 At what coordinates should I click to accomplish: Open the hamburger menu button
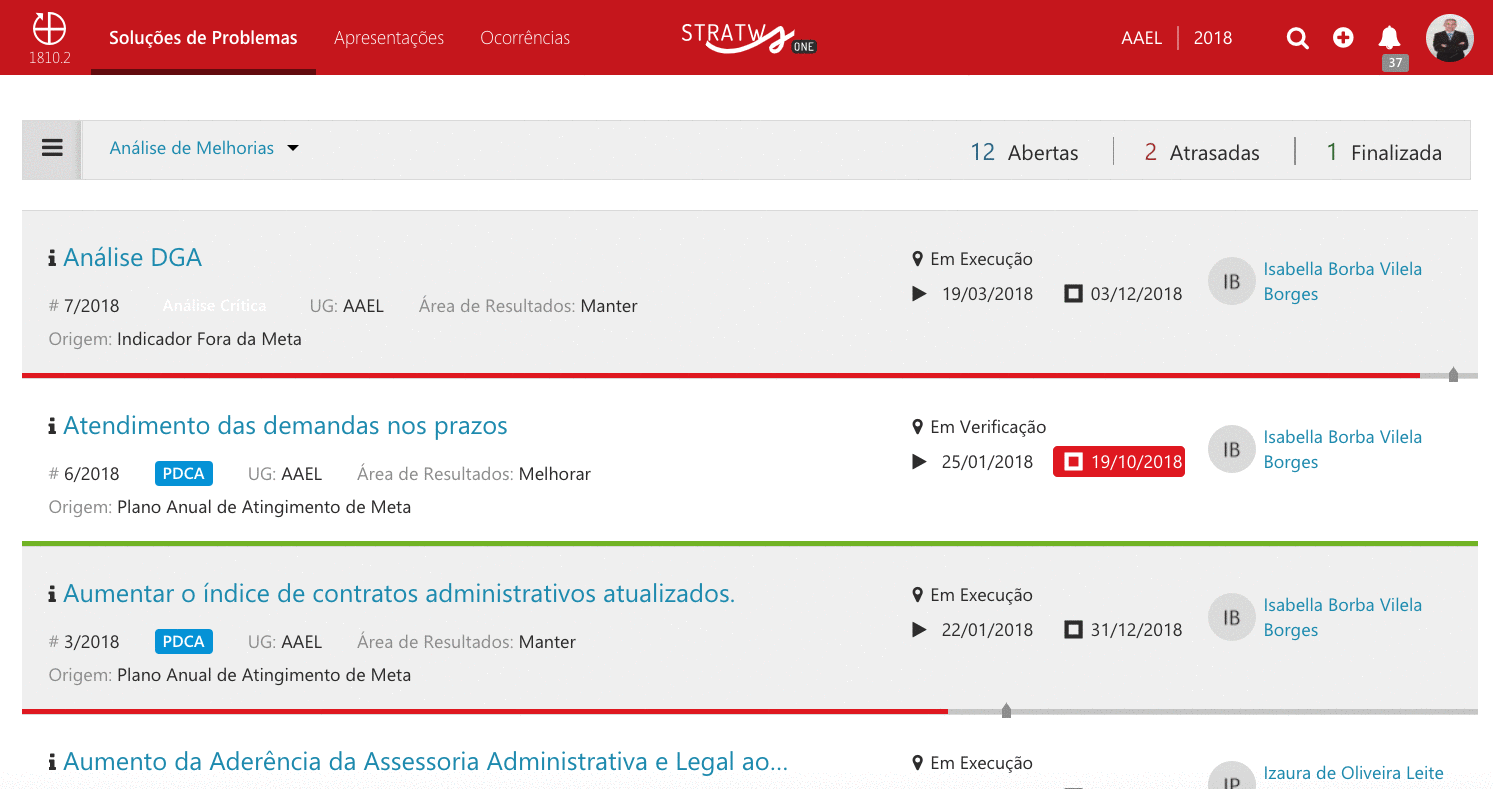pos(52,148)
